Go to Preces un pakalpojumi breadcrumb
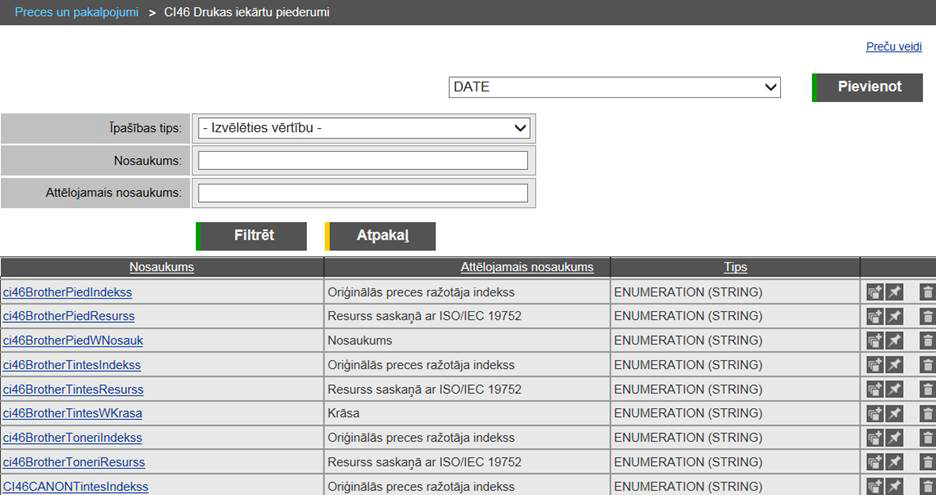936x495 pixels. (76, 12)
